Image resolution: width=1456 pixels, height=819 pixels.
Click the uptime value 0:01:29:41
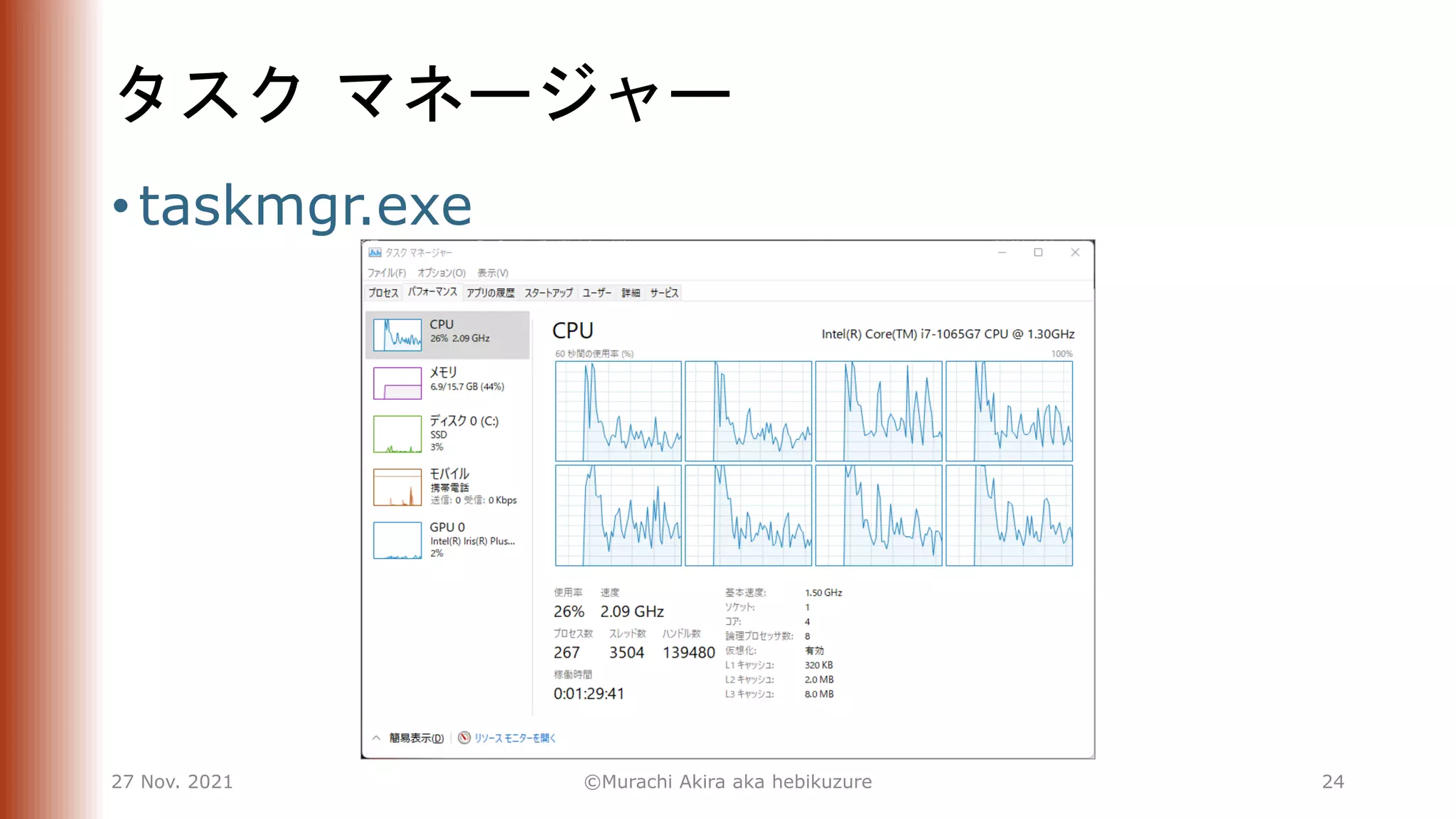click(589, 694)
